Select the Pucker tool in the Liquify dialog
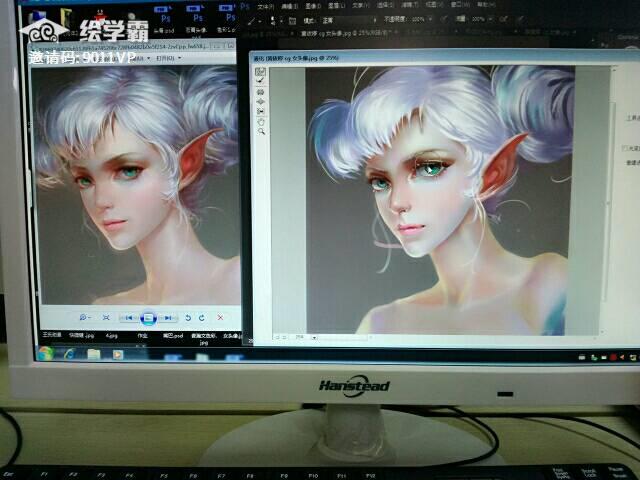 (x=260, y=92)
